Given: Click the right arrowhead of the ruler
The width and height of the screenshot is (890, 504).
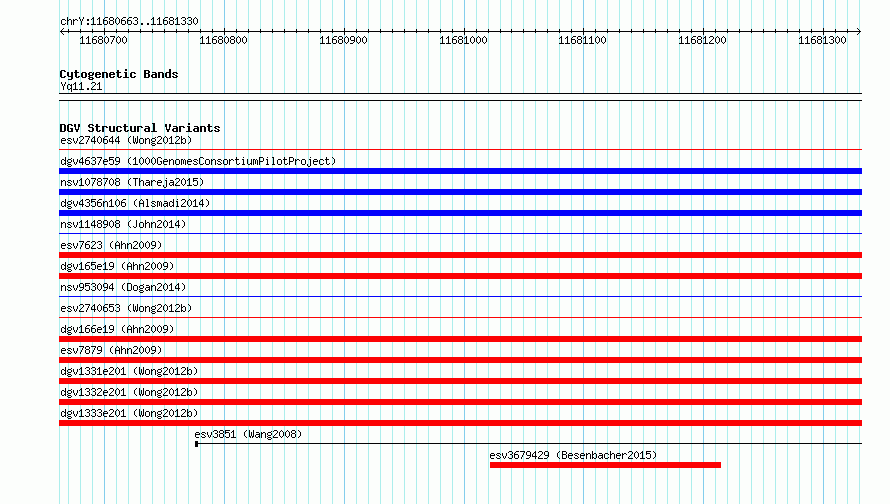Looking at the screenshot, I should (x=859, y=31).
